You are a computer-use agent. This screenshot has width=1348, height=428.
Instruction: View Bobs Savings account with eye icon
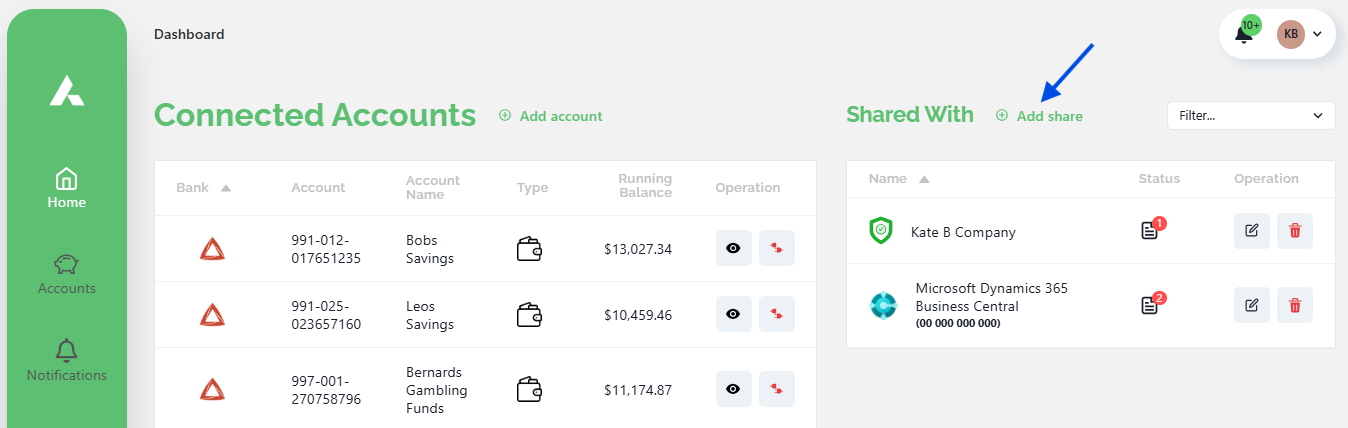[x=733, y=248]
